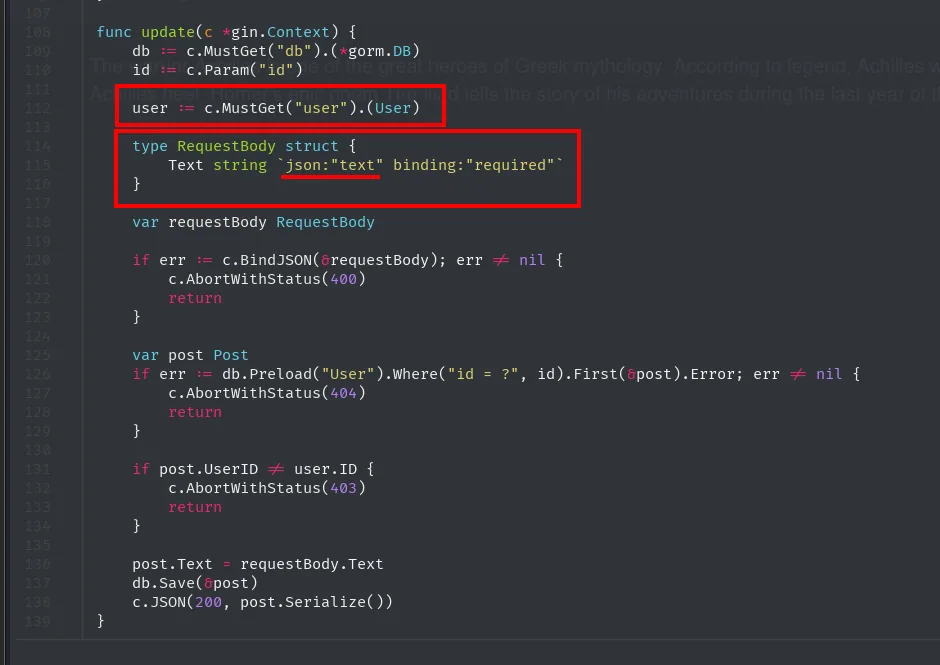The image size is (940, 665).
Task: Select the 403 status code
Action: coord(344,488)
